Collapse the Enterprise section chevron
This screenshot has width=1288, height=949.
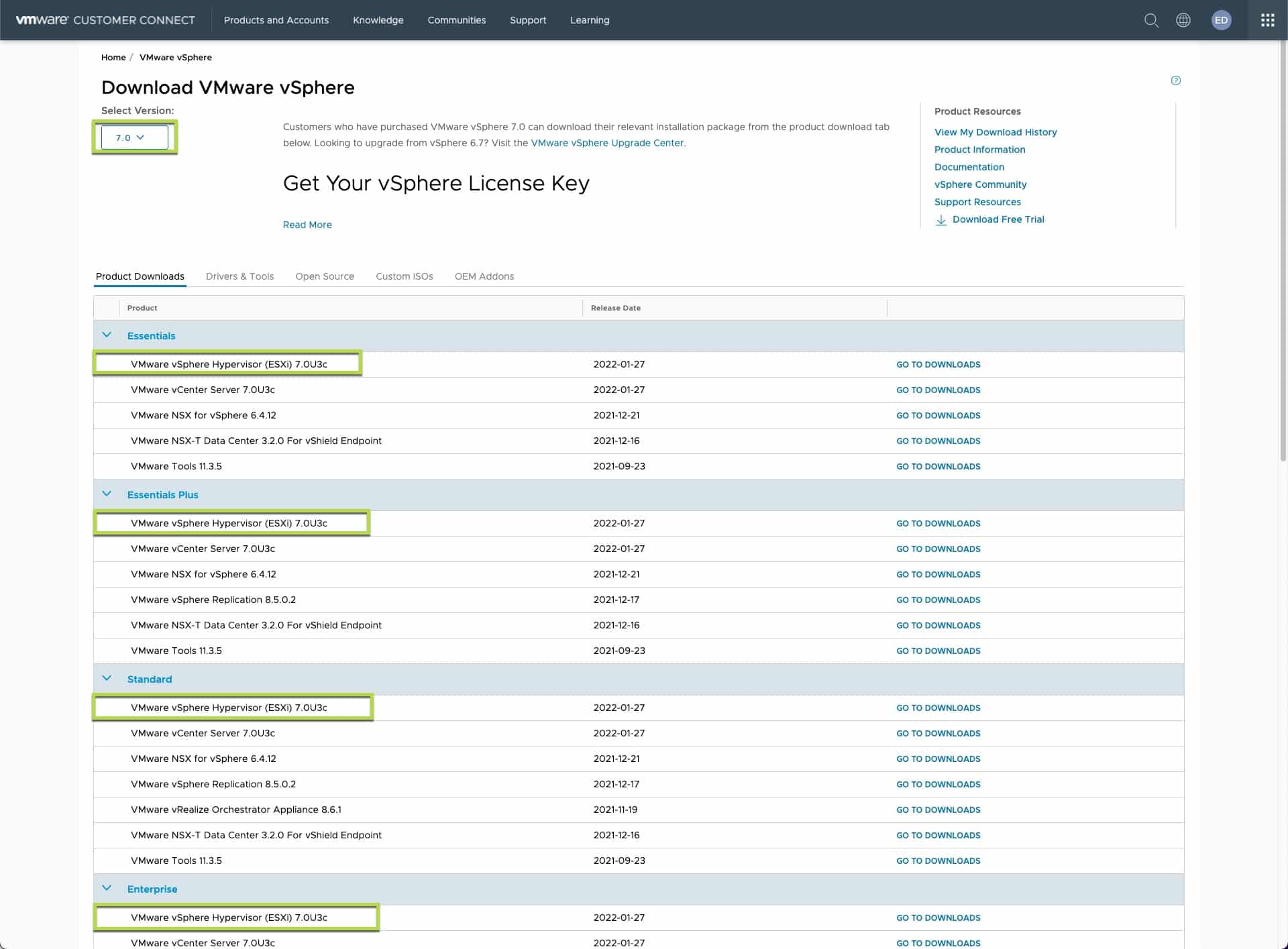pyautogui.click(x=107, y=888)
